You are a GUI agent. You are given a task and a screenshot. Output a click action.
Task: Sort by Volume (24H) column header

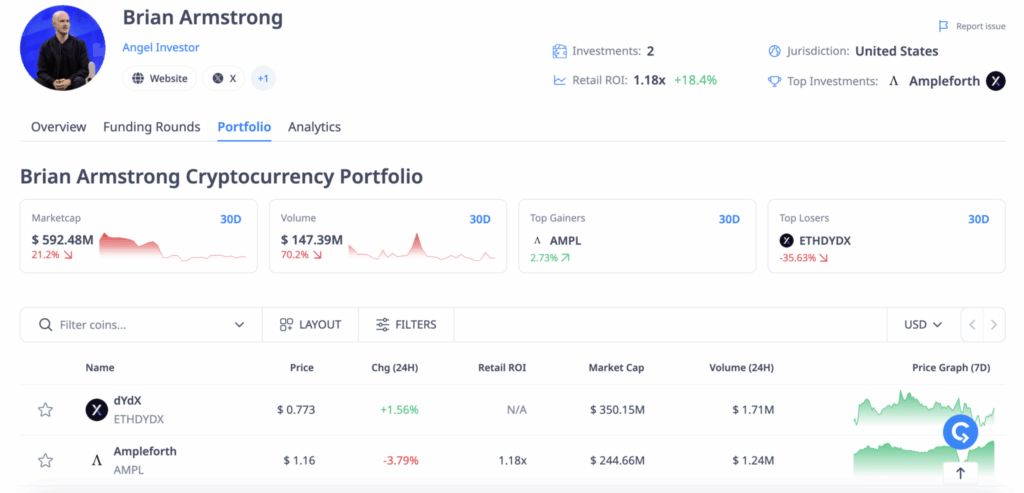741,368
